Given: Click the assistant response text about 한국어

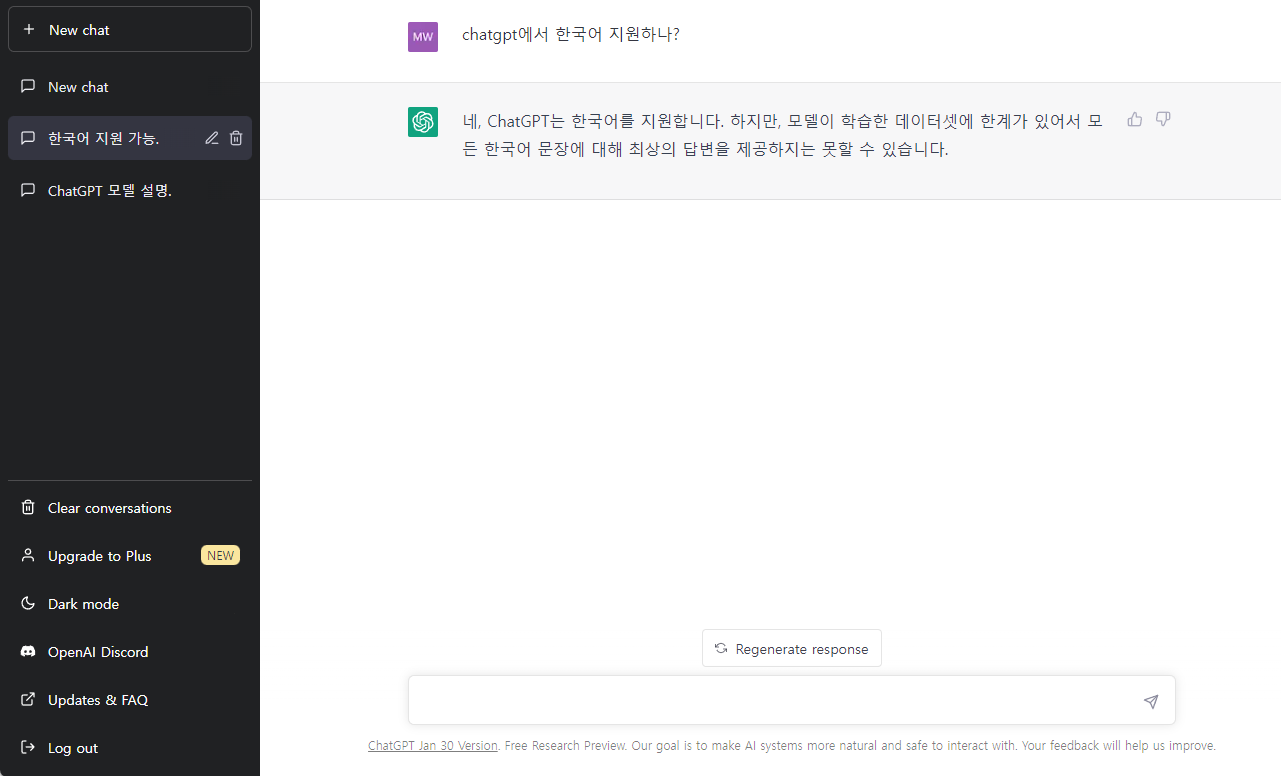Looking at the screenshot, I should tap(782, 135).
